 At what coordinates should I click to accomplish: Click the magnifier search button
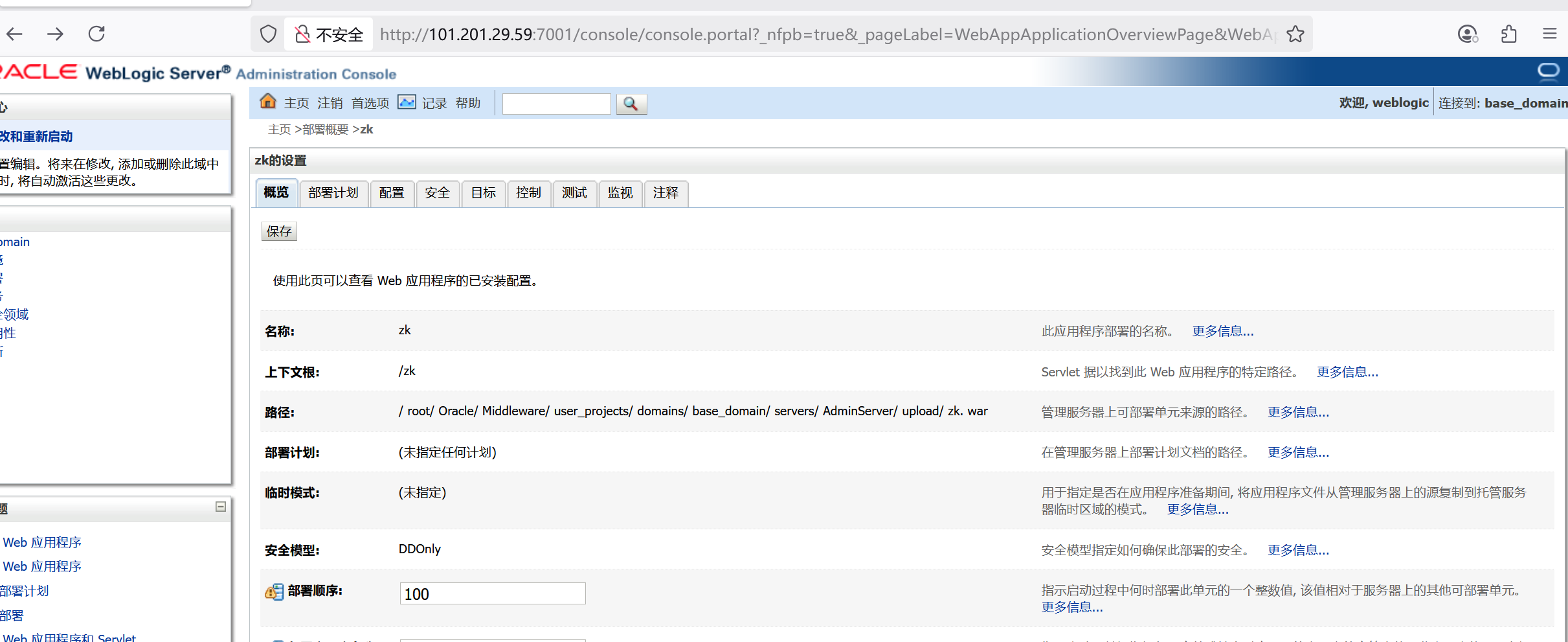(x=631, y=104)
